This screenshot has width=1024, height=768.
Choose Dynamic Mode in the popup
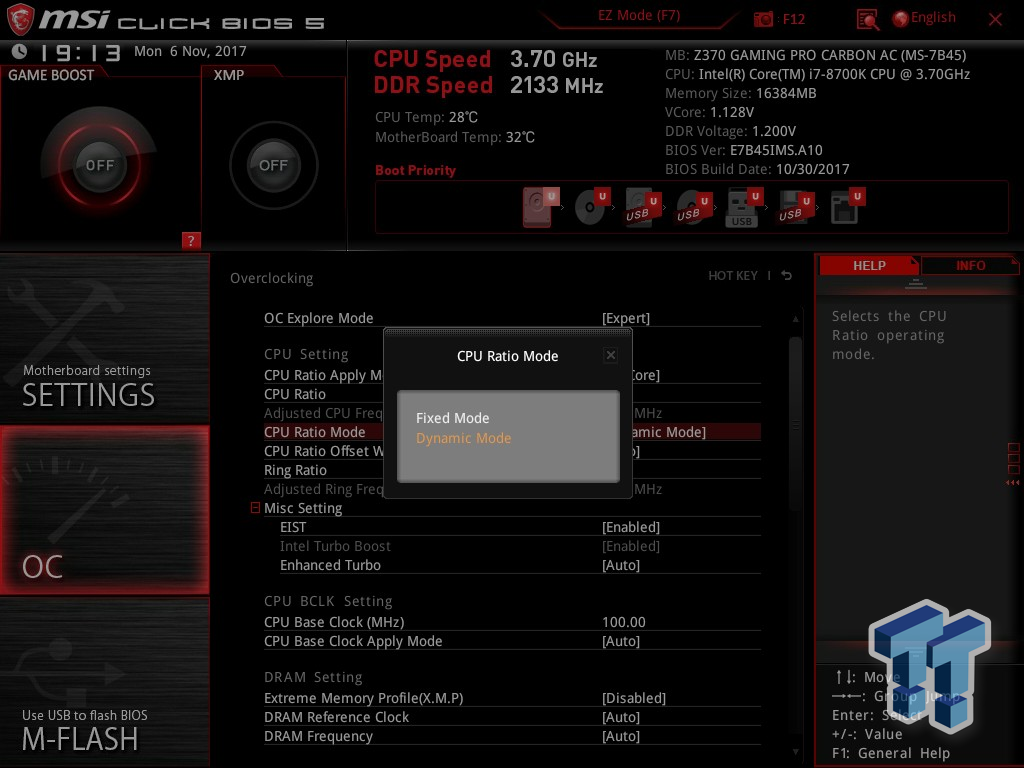click(463, 438)
